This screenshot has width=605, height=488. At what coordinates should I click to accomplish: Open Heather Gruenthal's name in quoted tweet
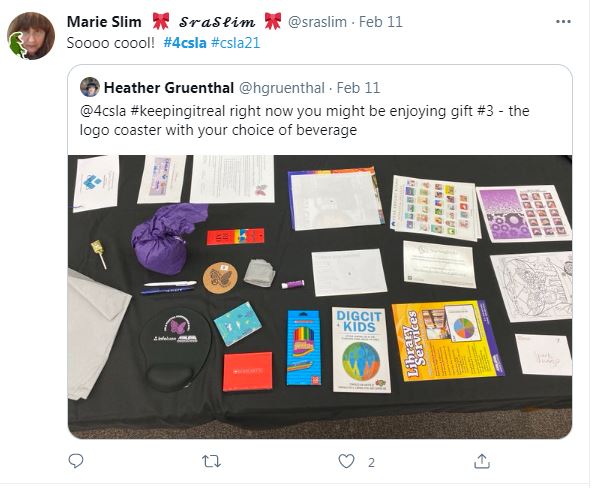[169, 88]
